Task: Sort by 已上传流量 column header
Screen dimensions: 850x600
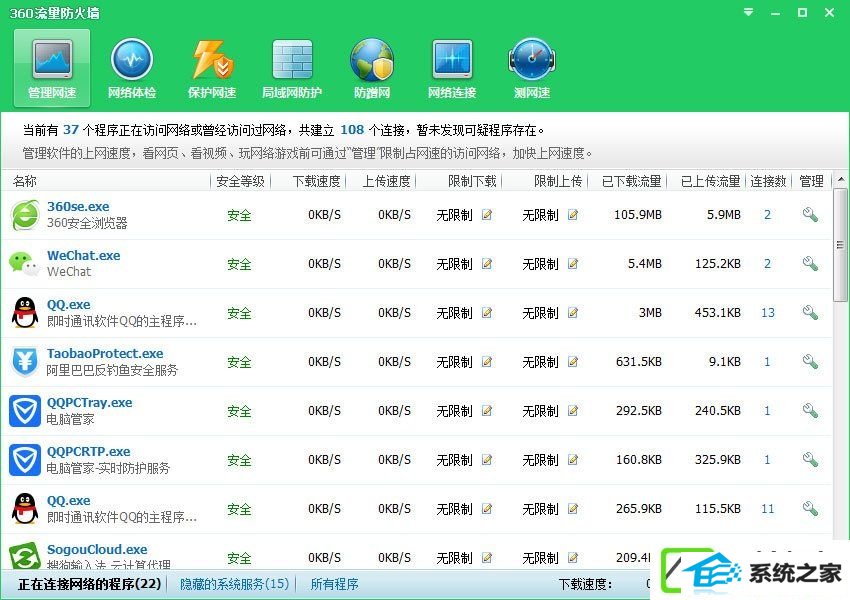Action: 711,181
